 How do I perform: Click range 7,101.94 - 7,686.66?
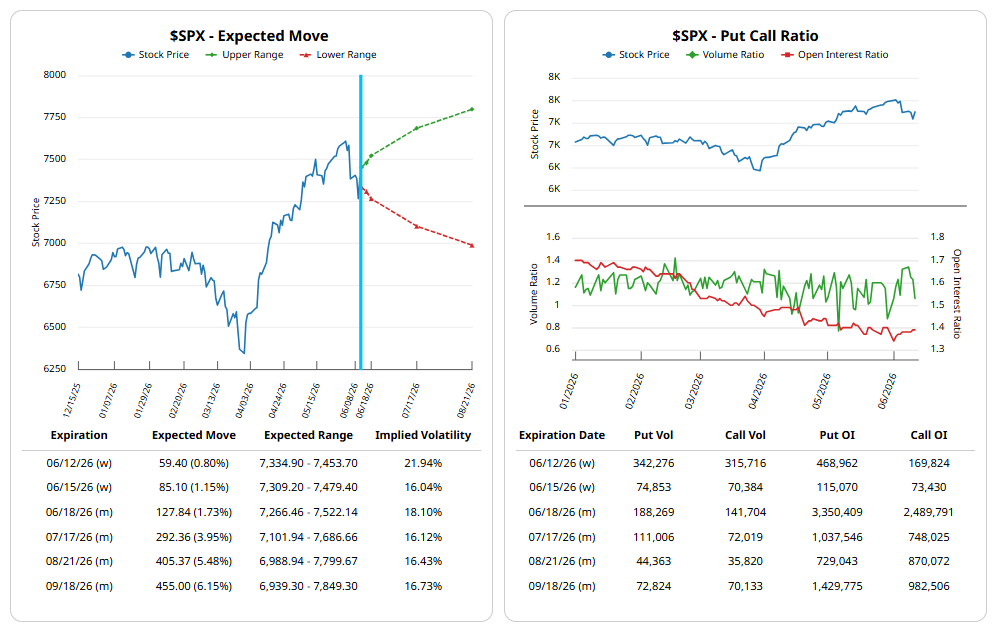(308, 537)
